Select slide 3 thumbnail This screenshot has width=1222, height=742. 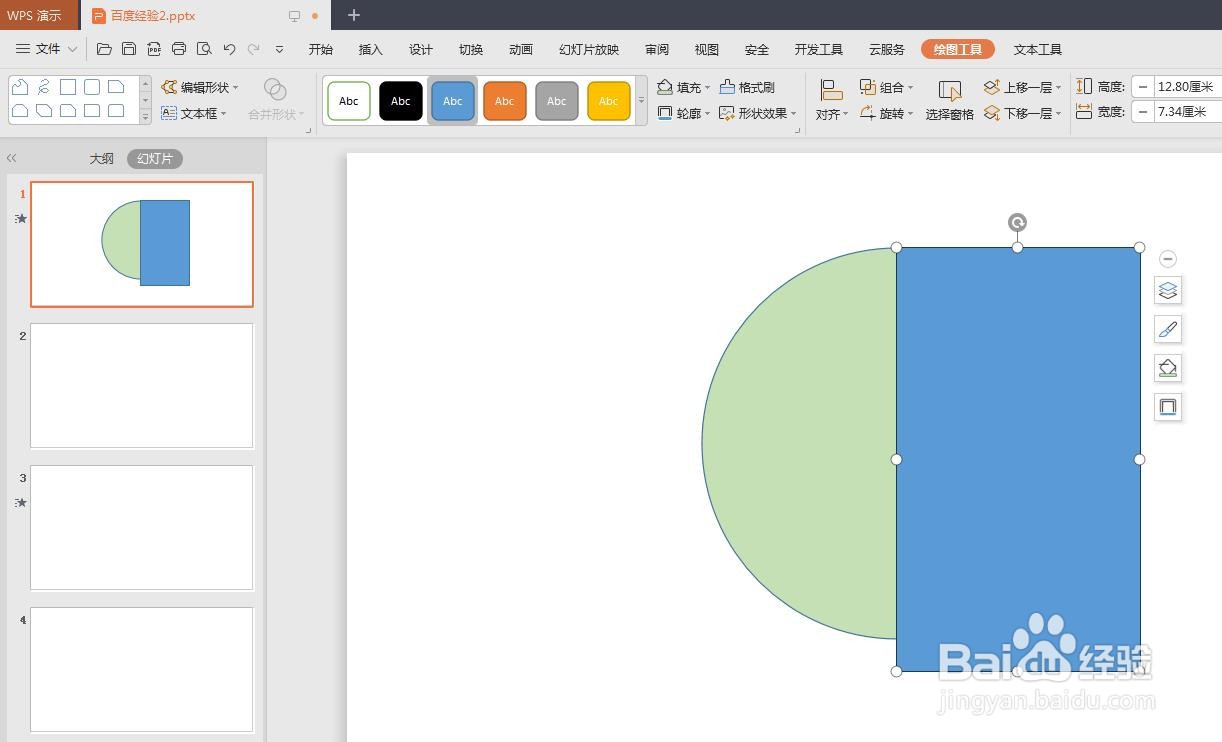pyautogui.click(x=142, y=528)
